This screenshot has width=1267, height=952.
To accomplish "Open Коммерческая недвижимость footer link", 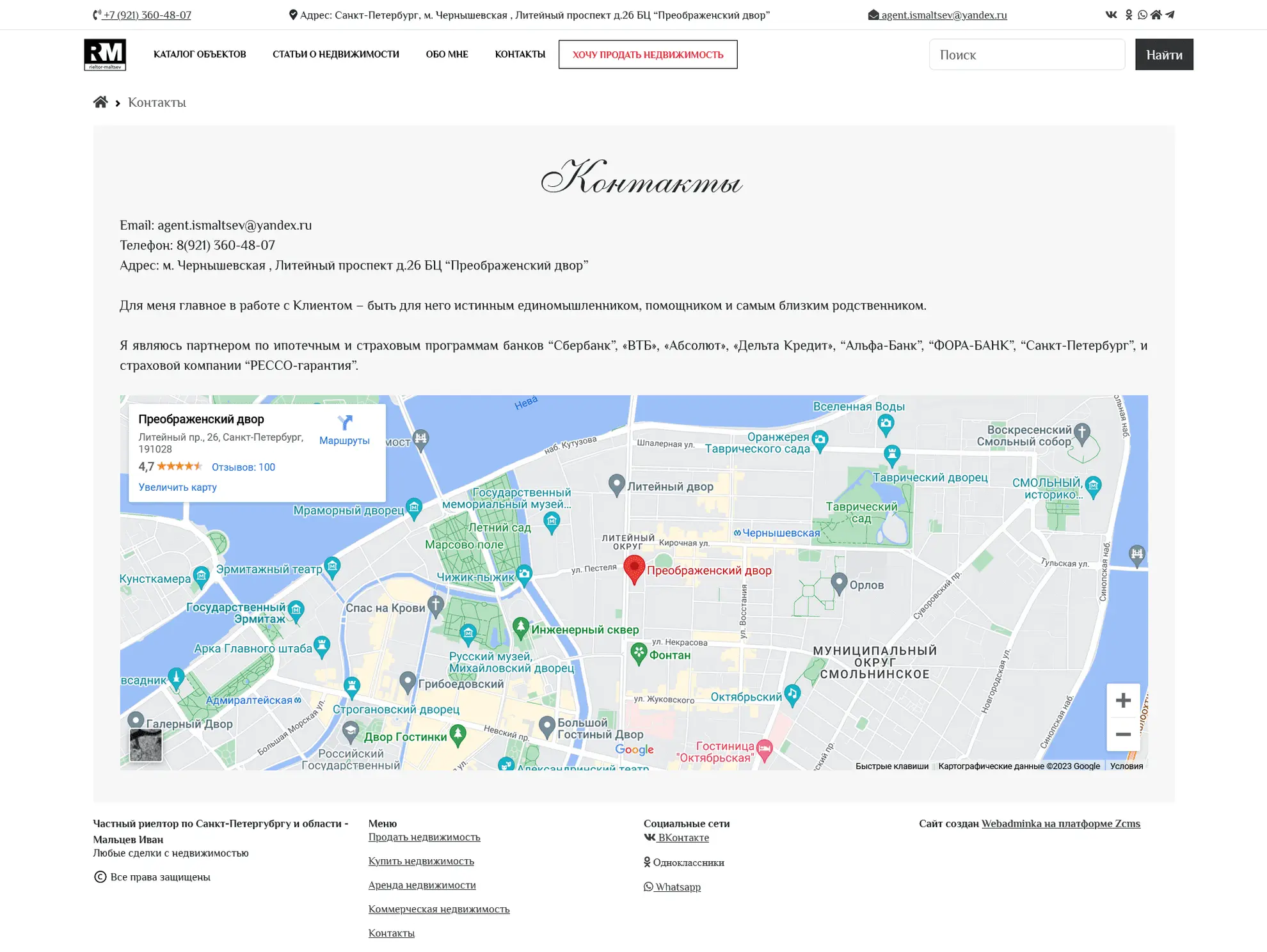I will pos(439,909).
